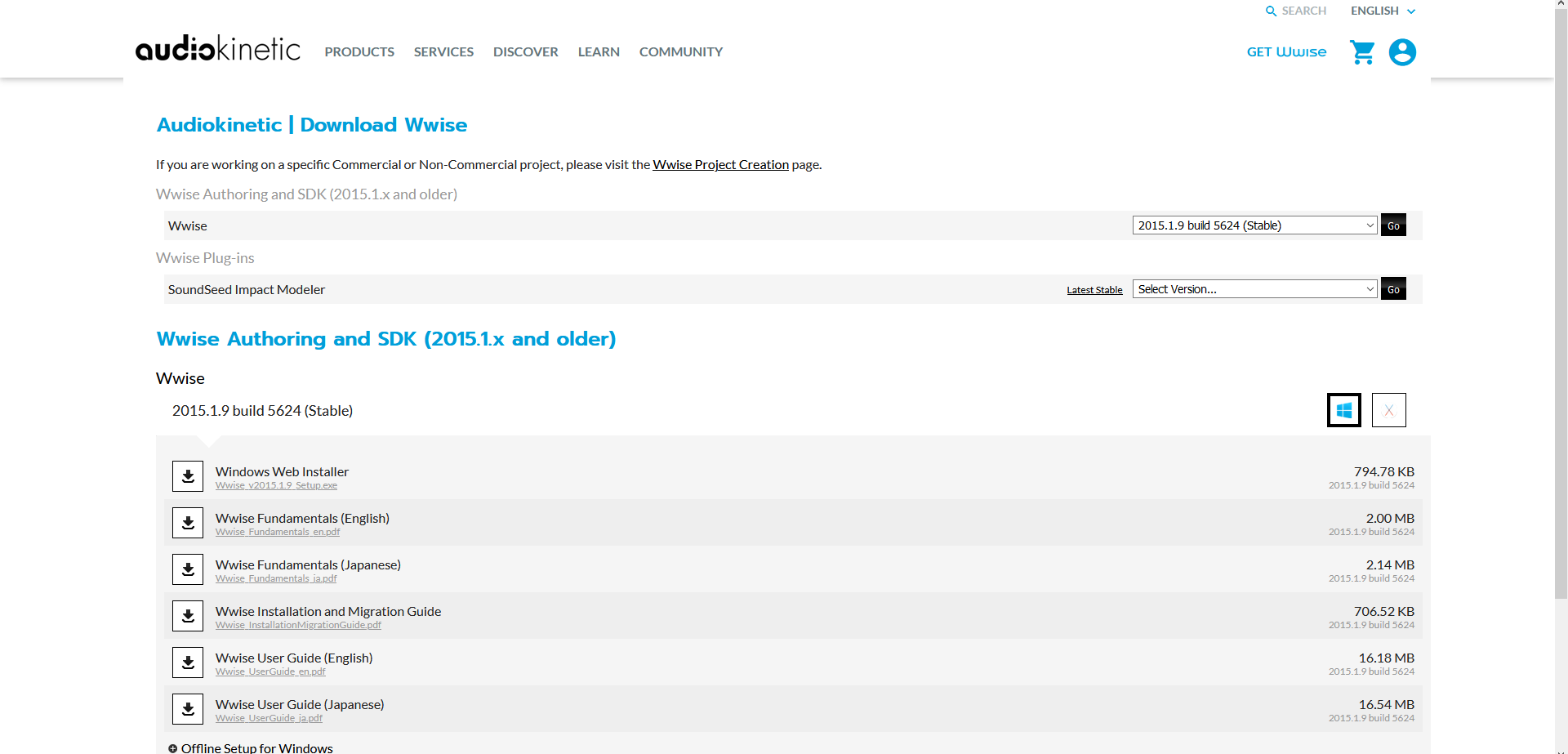Follow the Wwise Project Creation link

720,165
